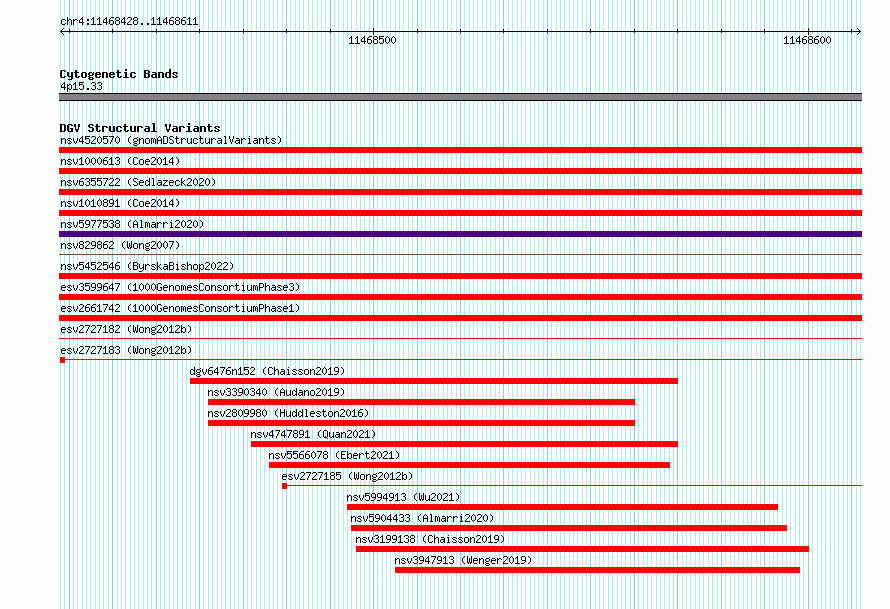Open variant esv2661742 (1000GenomesConsortiumPhase1) label
Image resolution: width=890 pixels, height=609 pixels.
point(180,308)
